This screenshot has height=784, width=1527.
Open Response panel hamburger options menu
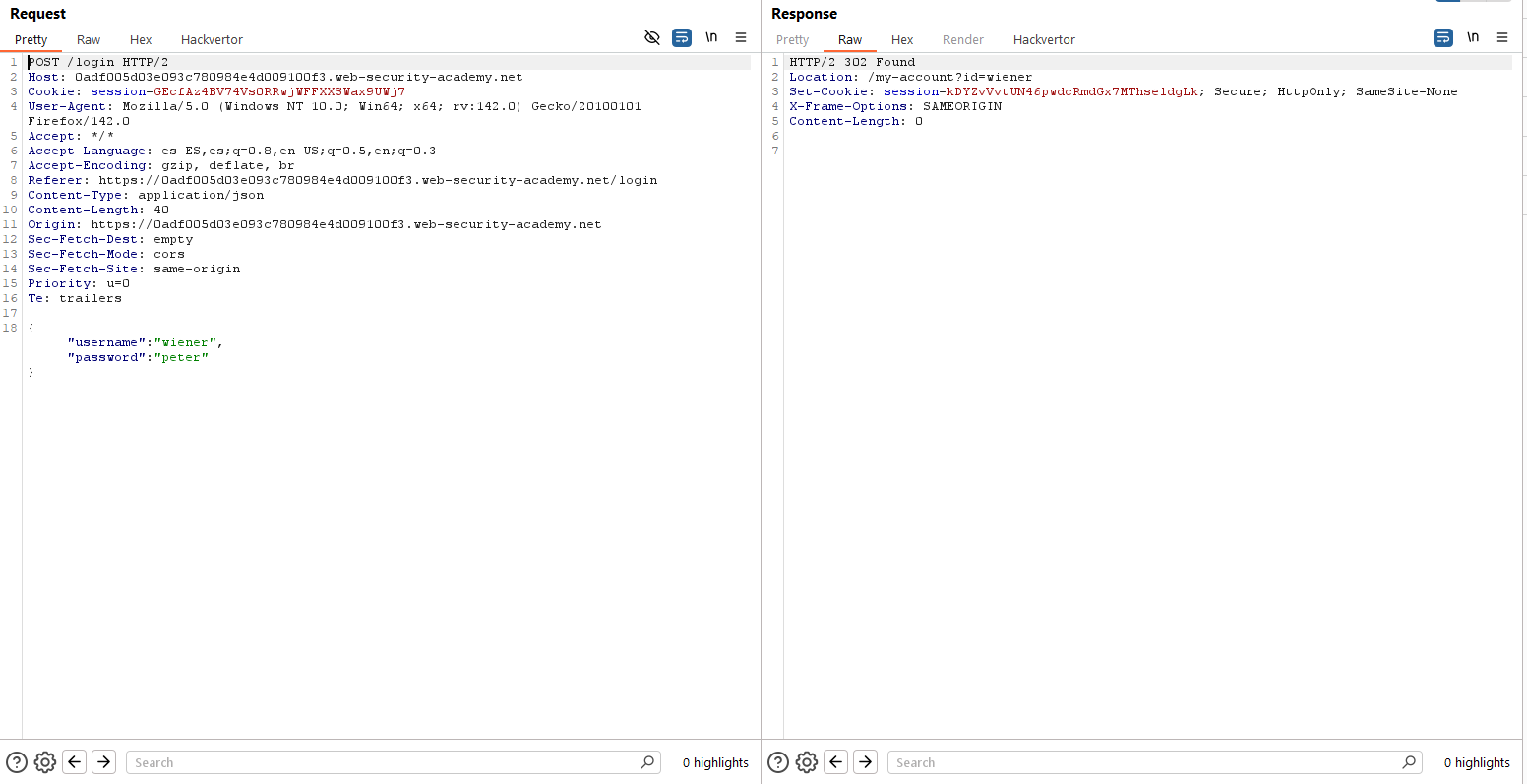1502,37
